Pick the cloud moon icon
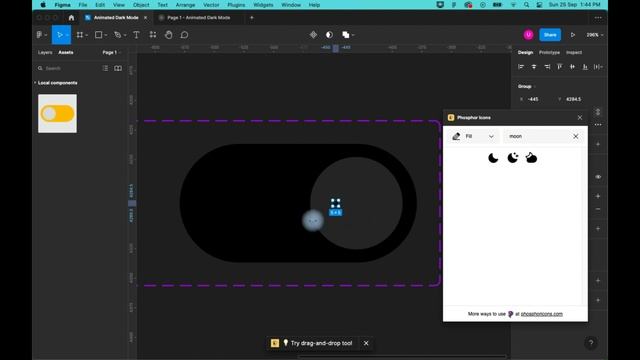The height and width of the screenshot is (360, 640). point(531,158)
